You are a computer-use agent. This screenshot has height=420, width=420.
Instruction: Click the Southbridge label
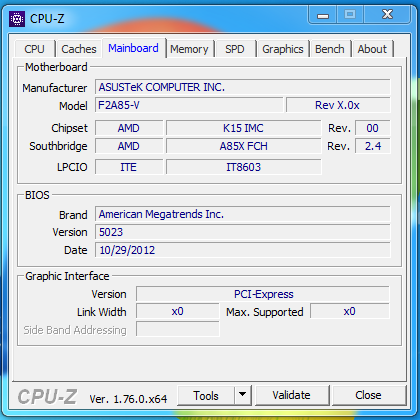(x=58, y=146)
